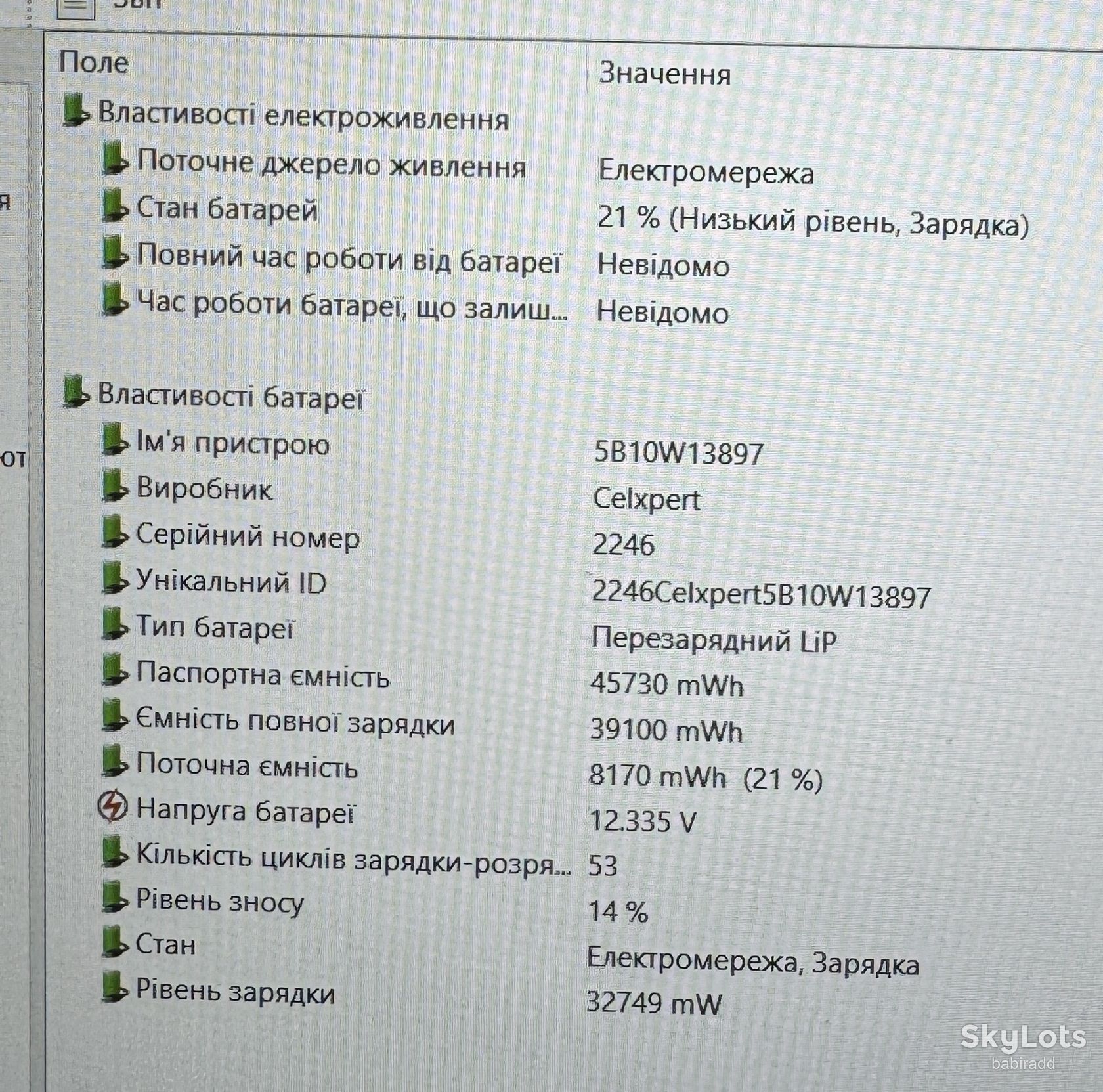Select the Стан label in battery properties

pos(165,944)
